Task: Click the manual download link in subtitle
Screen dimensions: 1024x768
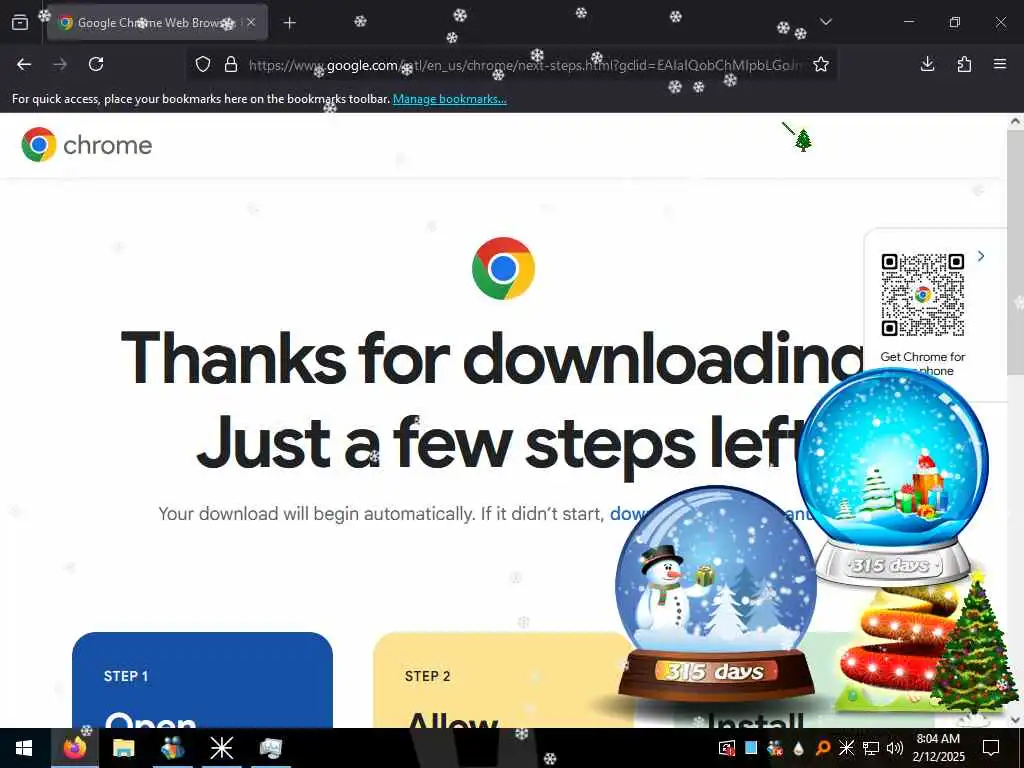Action: point(627,514)
